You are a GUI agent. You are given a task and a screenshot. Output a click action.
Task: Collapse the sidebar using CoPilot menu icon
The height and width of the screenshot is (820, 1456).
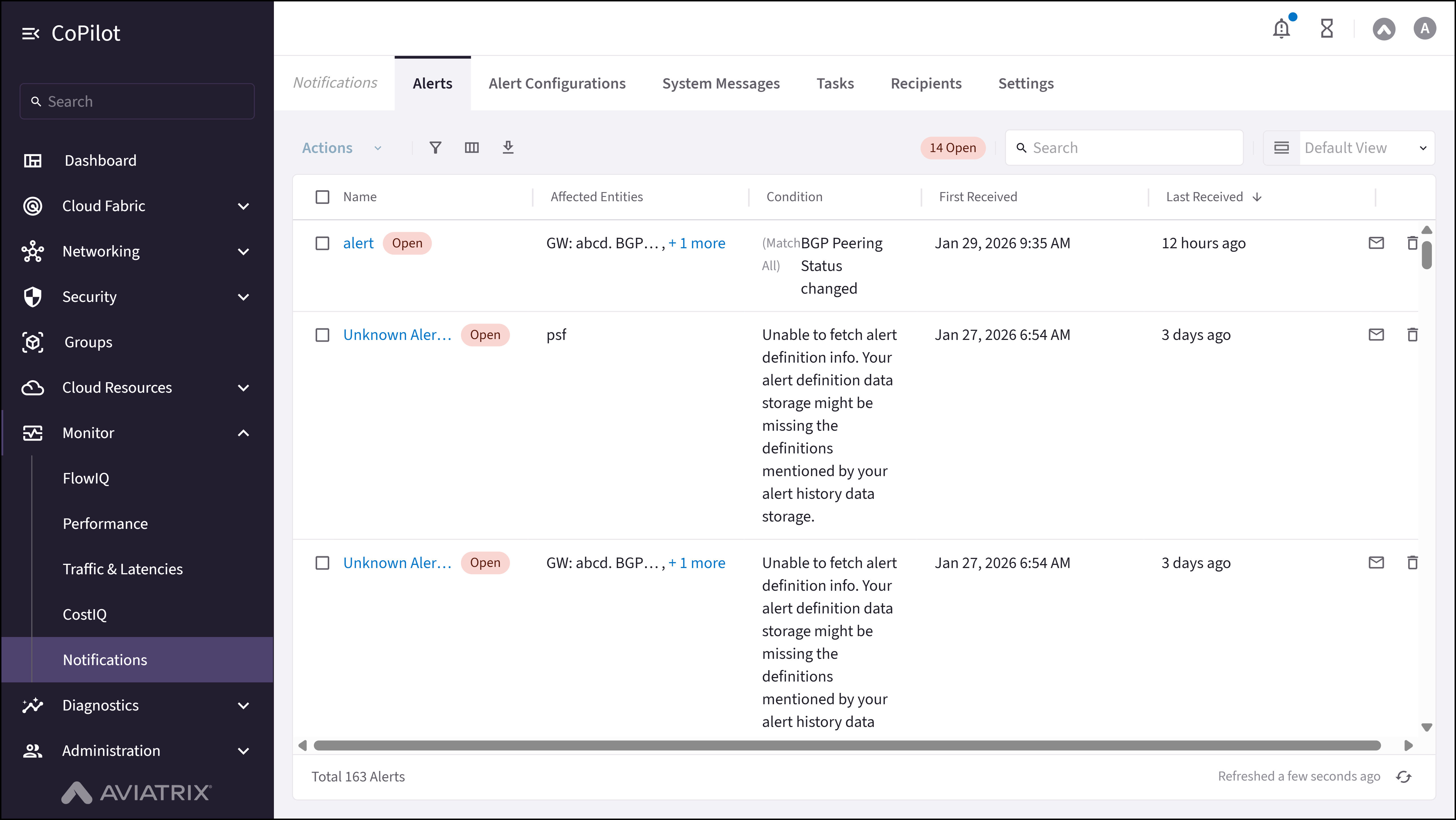(31, 33)
